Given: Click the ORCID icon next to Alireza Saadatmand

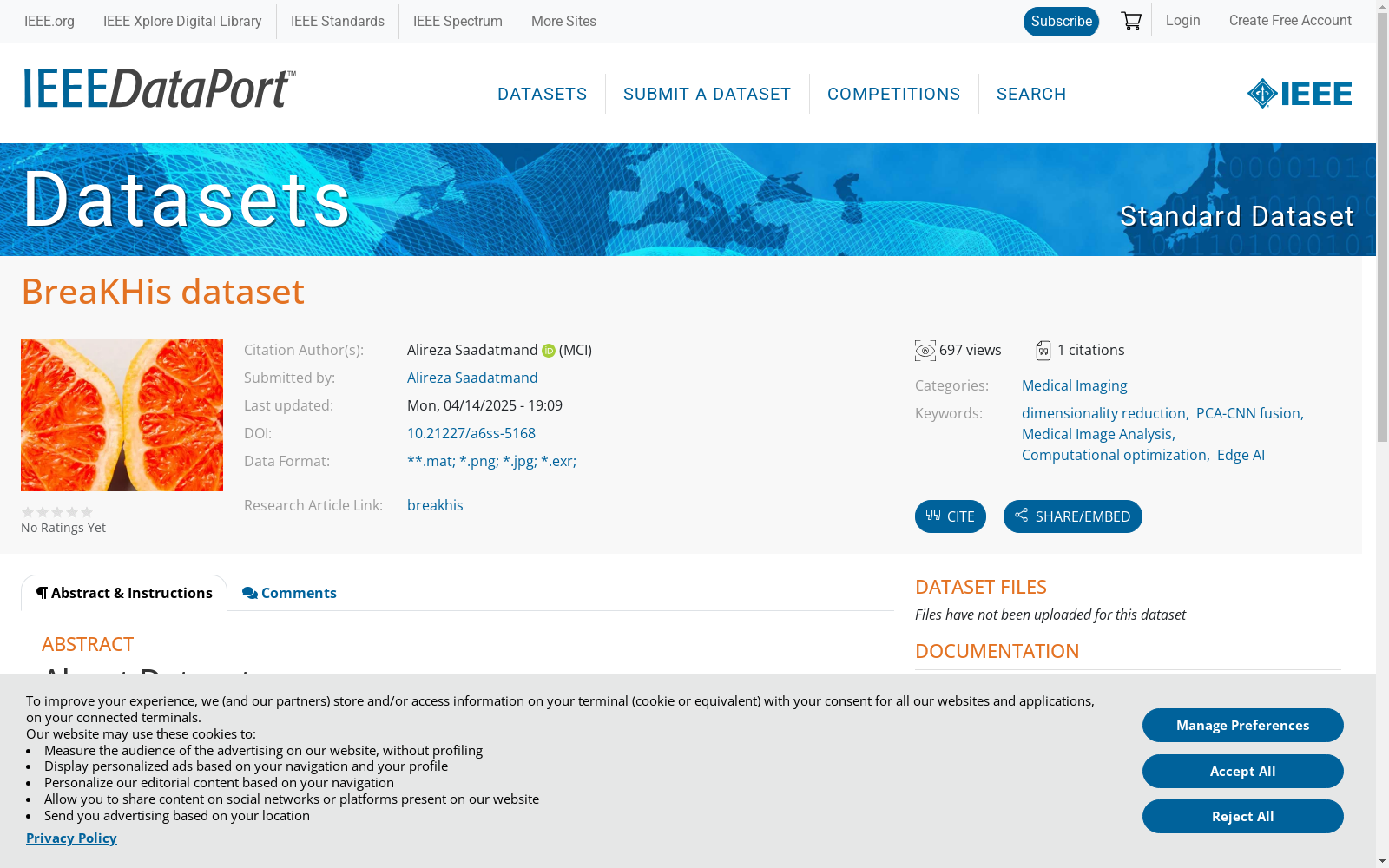Looking at the screenshot, I should coord(549,351).
